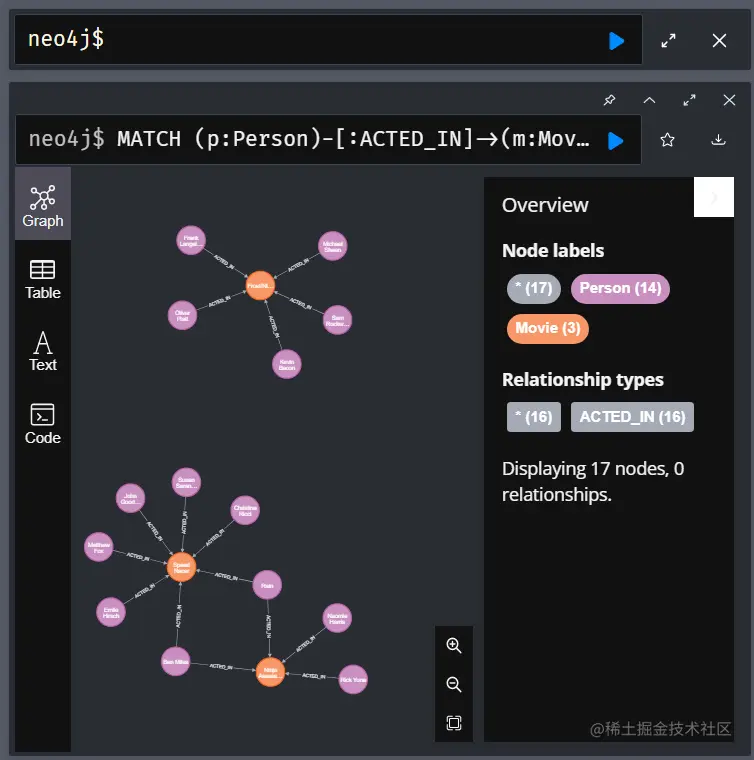Viewport: 754px width, 760px height.
Task: Open the export download options
Action: [x=718, y=140]
